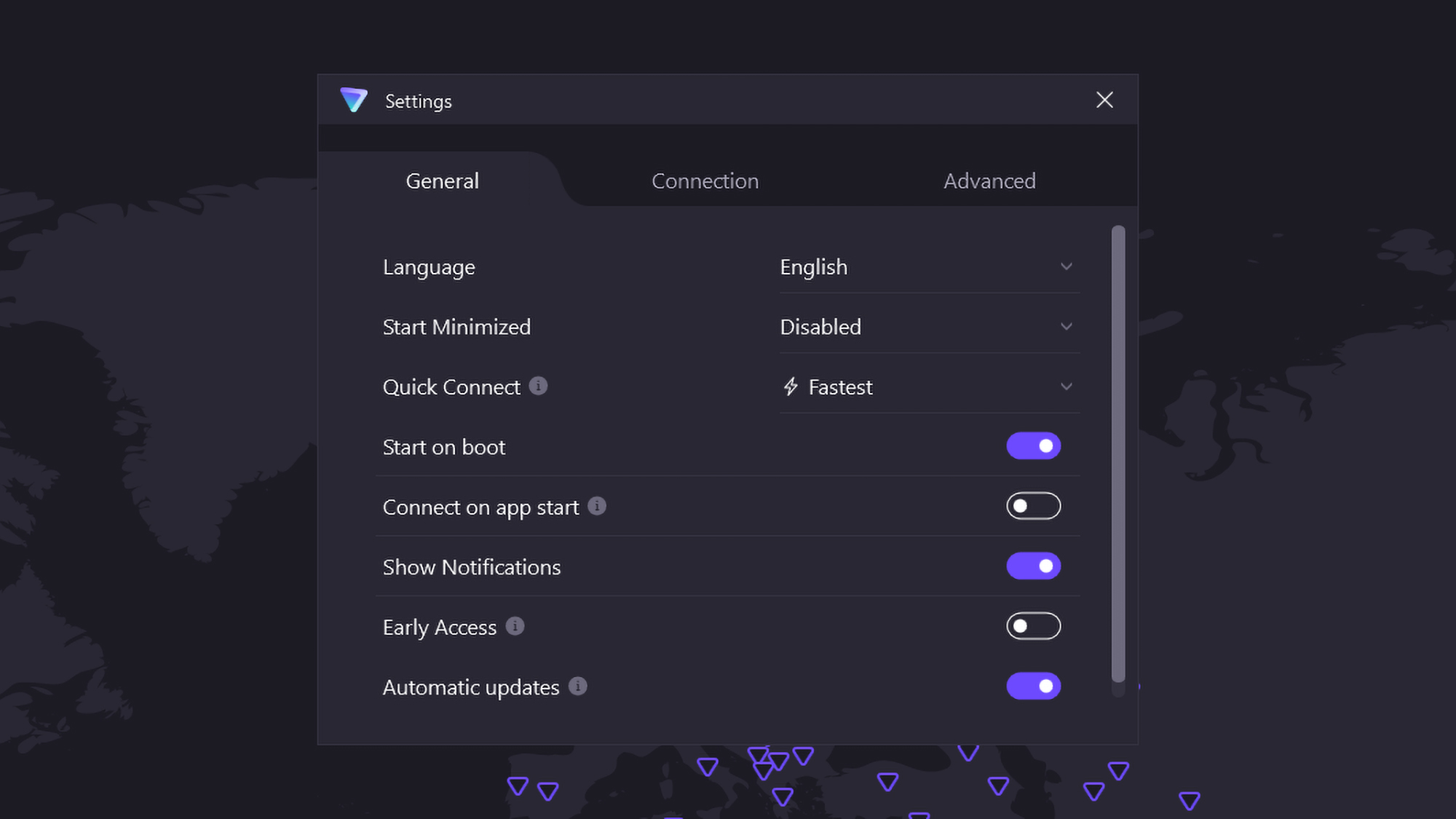1456x819 pixels.
Task: Click the close X button on Settings
Action: click(x=1104, y=100)
